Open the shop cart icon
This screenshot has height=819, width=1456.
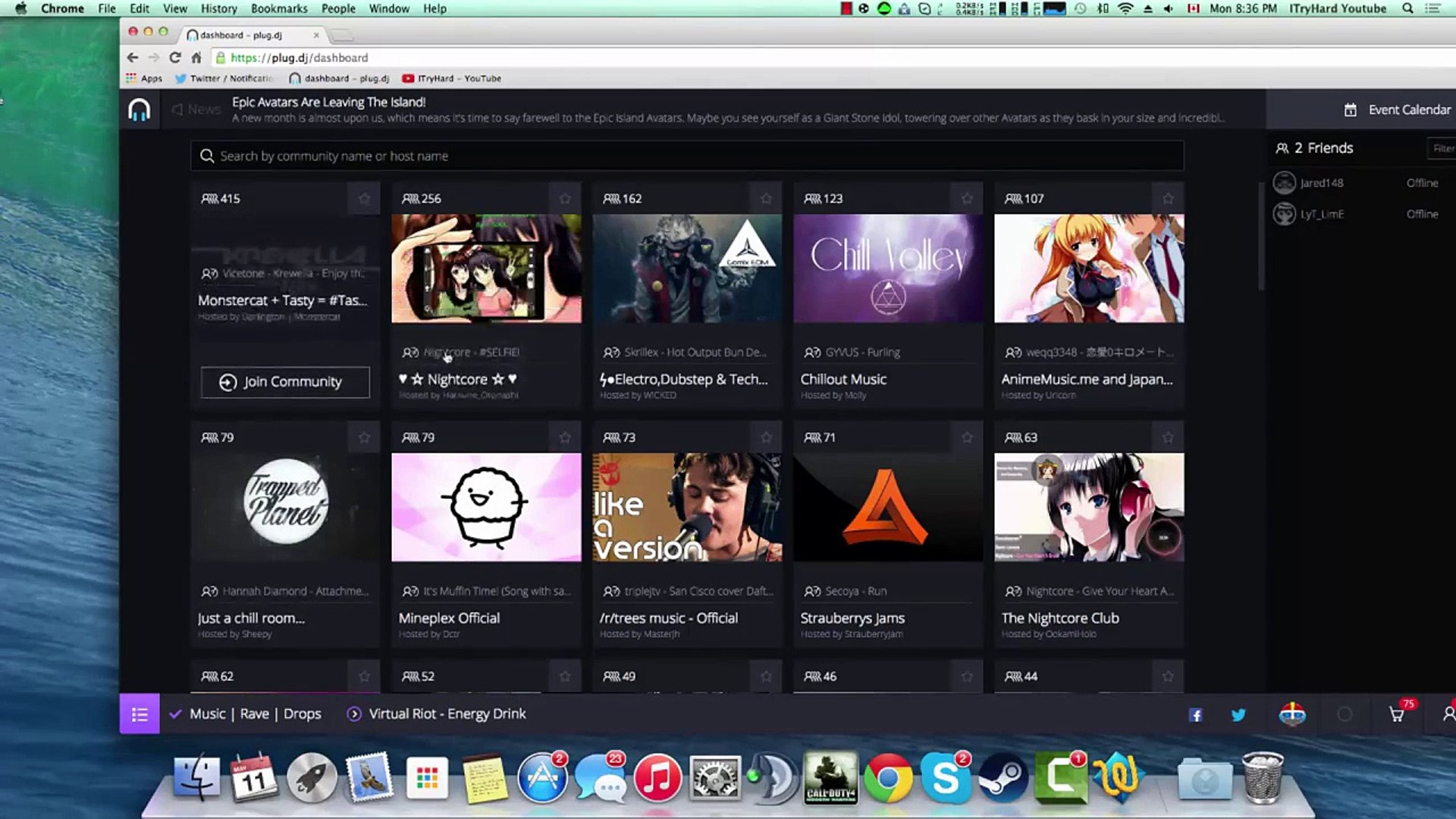click(x=1396, y=714)
